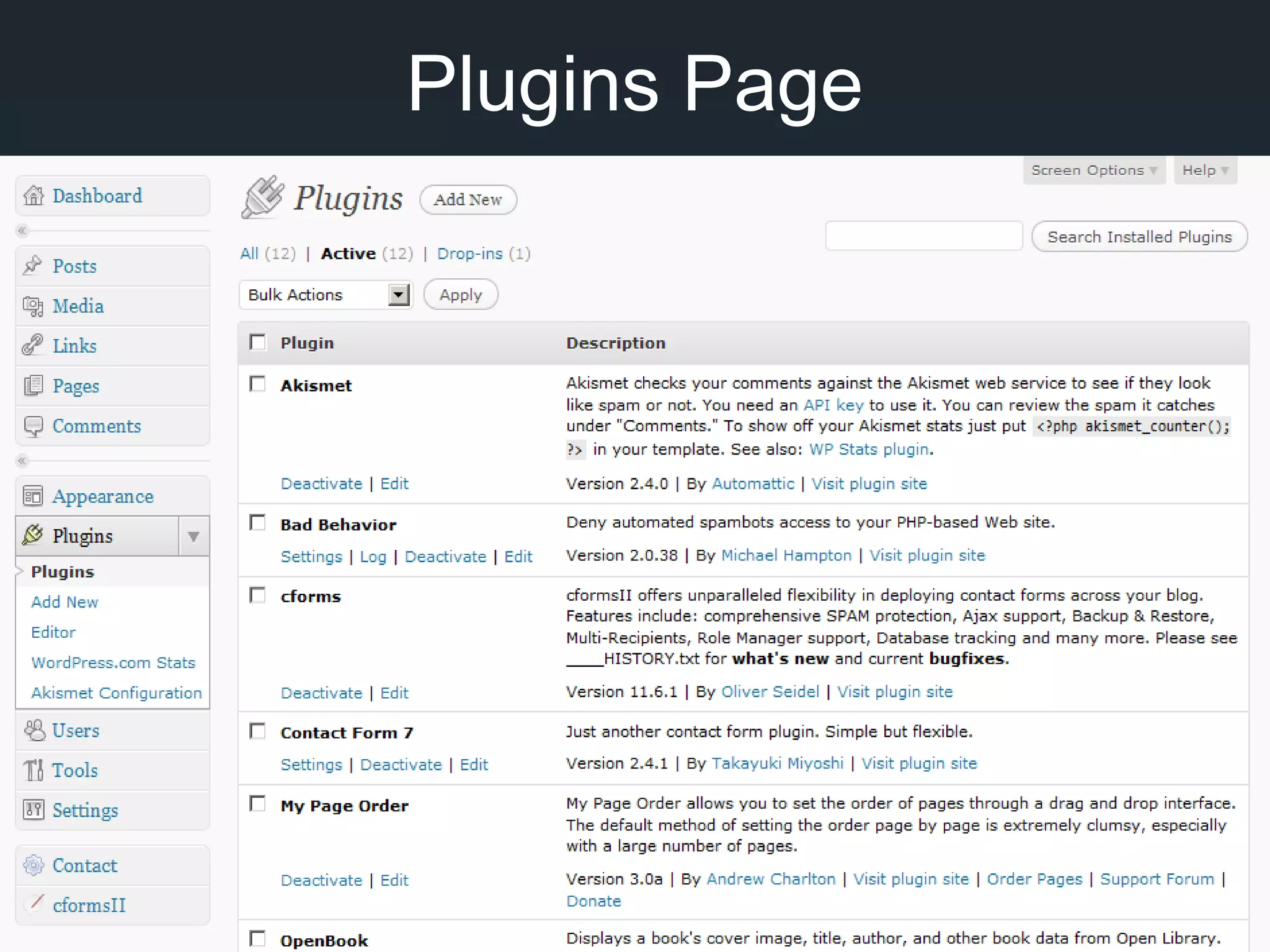This screenshot has width=1270, height=952.
Task: Click the Donate link
Action: pyautogui.click(x=593, y=901)
